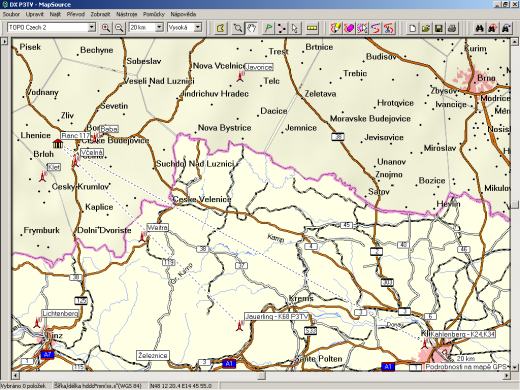The width and height of the screenshot is (520, 390).
Task: Select the waypoint flag tool
Action: [268, 28]
